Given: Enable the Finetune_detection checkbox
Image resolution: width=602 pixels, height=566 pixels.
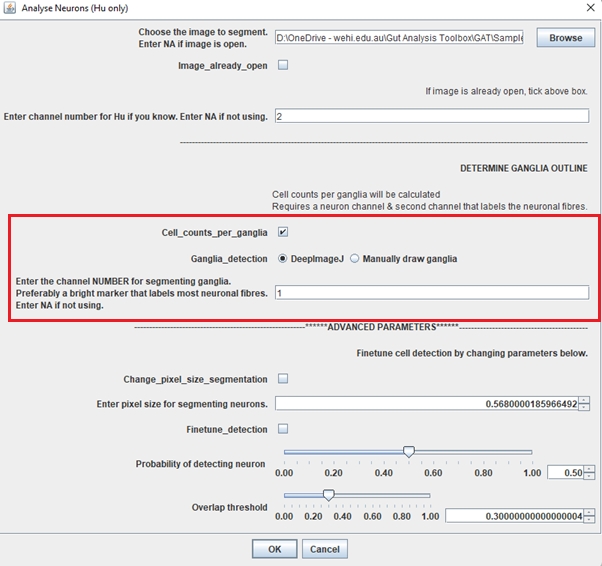Looking at the screenshot, I should tap(282, 429).
